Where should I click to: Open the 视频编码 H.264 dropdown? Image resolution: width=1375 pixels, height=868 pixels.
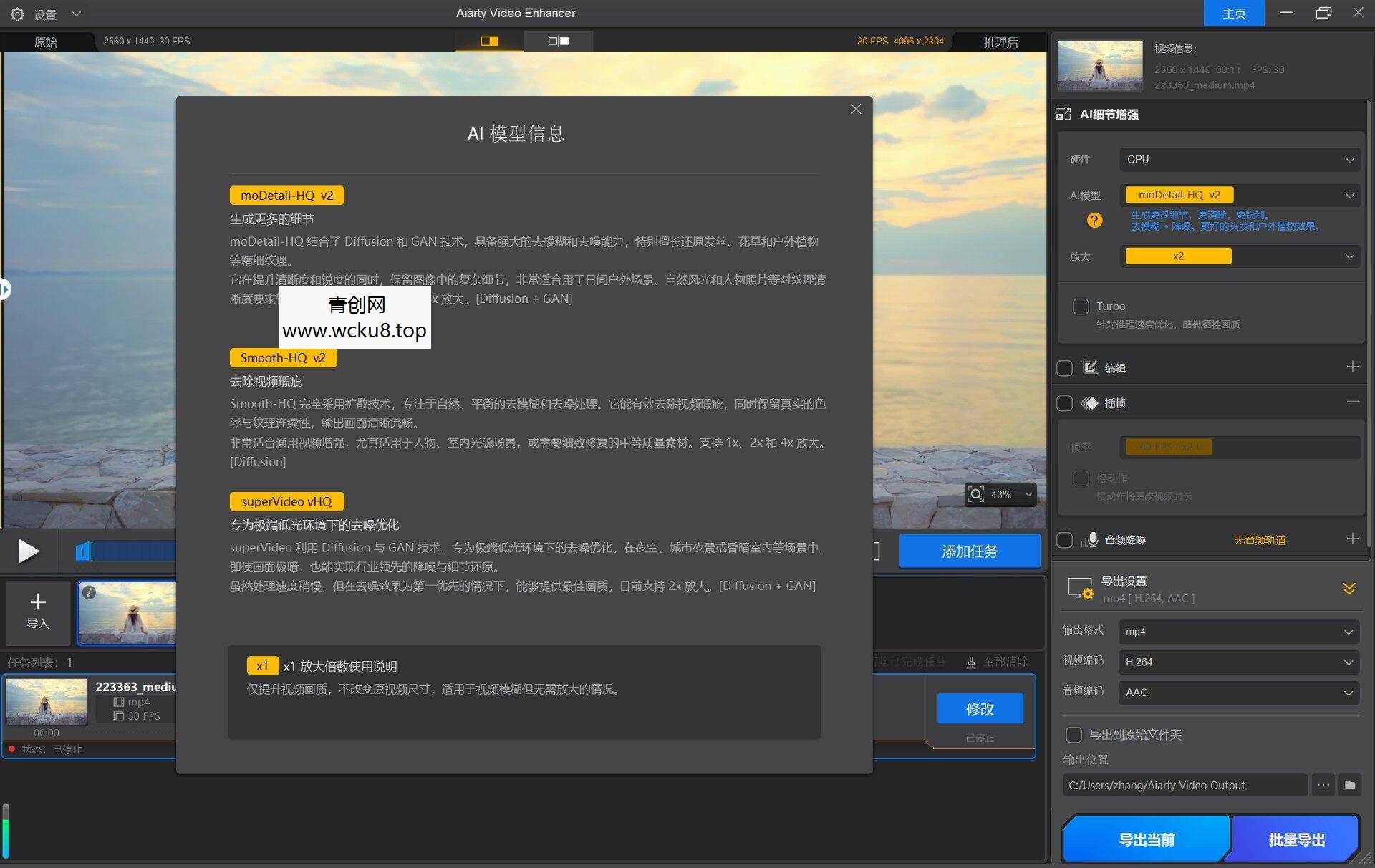click(1239, 662)
